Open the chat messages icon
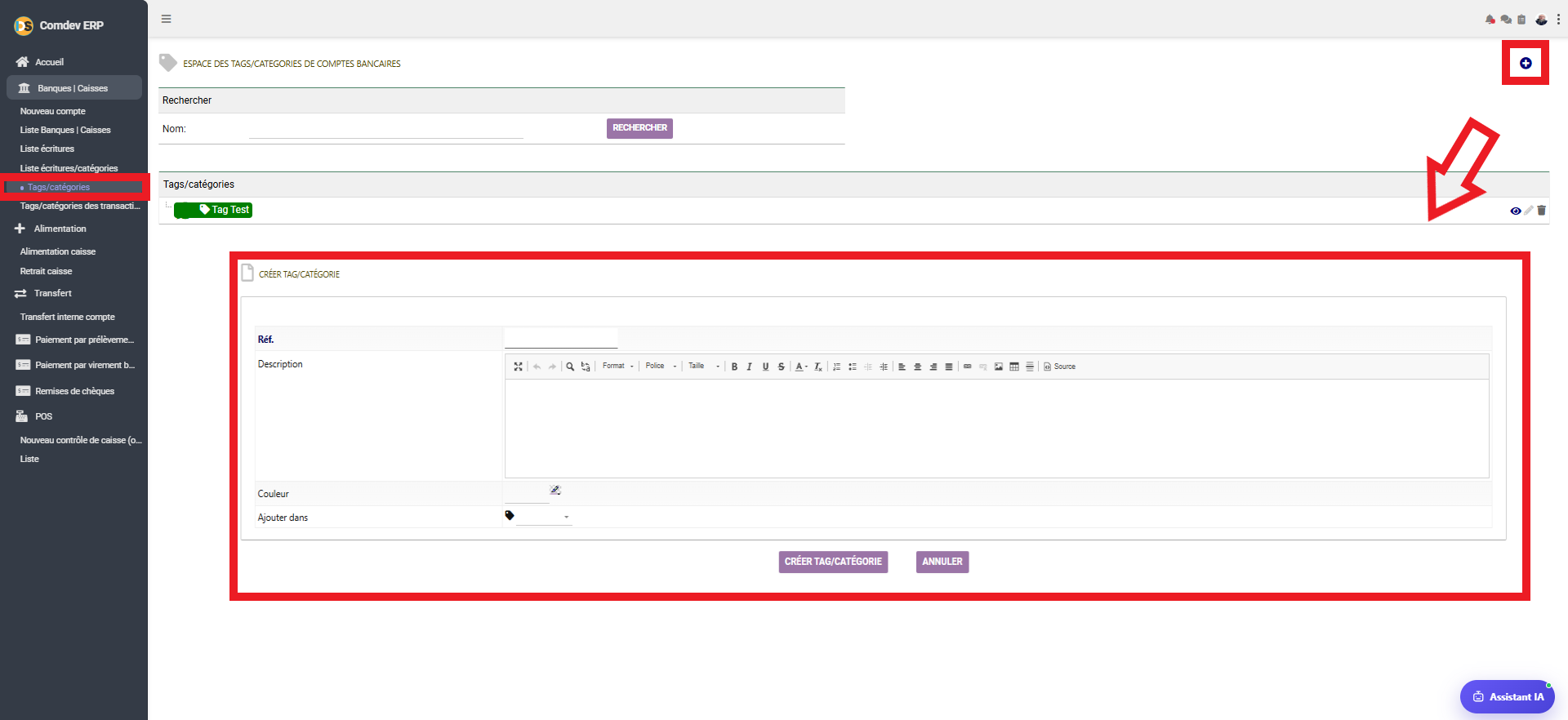Screen dimensions: 1568x720 pos(1506,20)
